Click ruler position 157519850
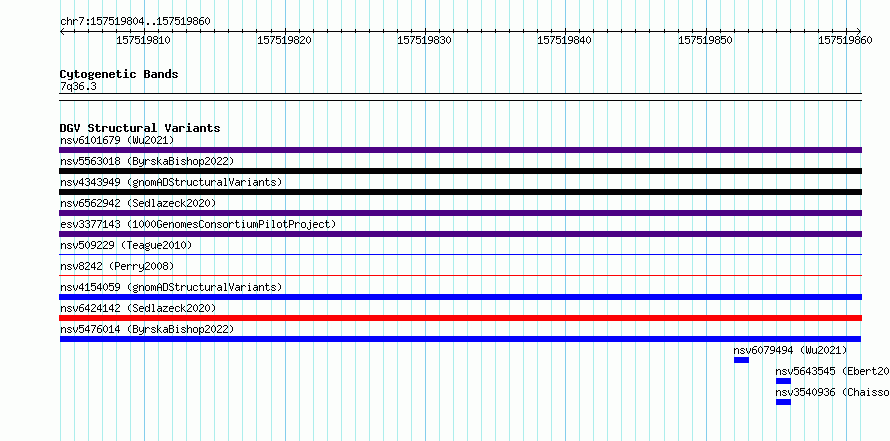Image resolution: width=890 pixels, height=441 pixels. point(706,40)
